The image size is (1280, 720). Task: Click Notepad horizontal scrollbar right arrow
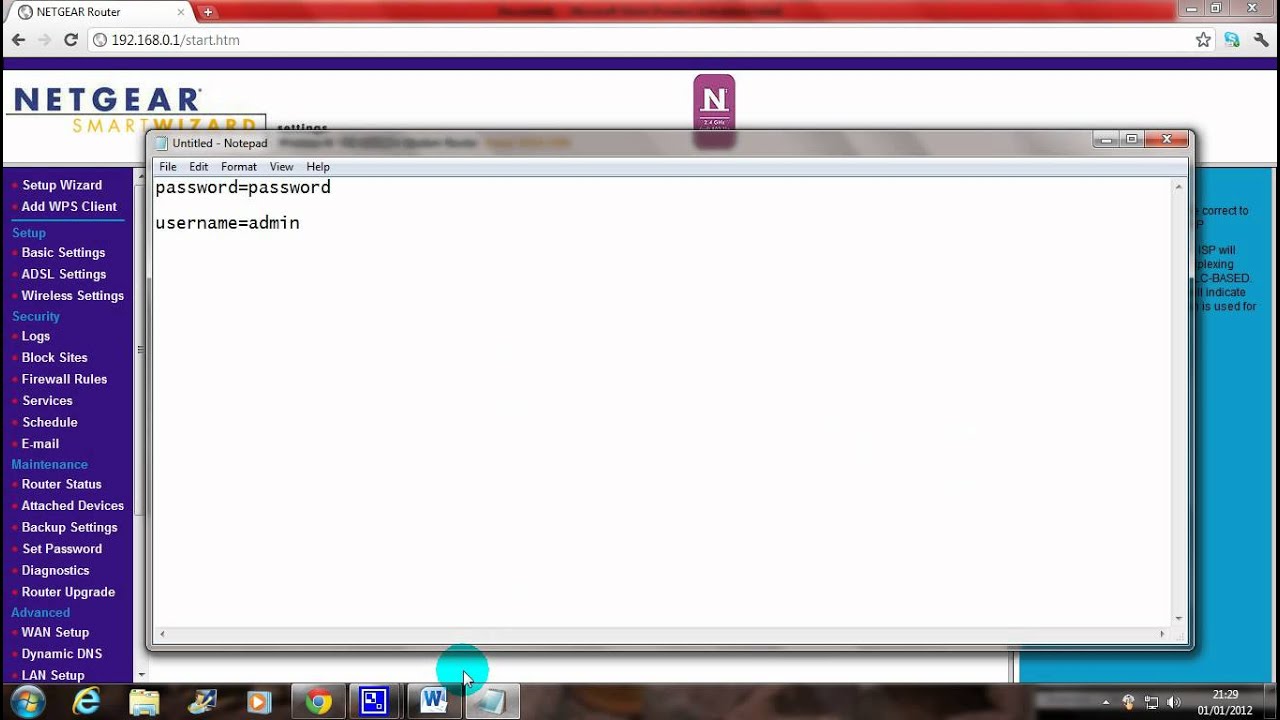(x=1162, y=634)
